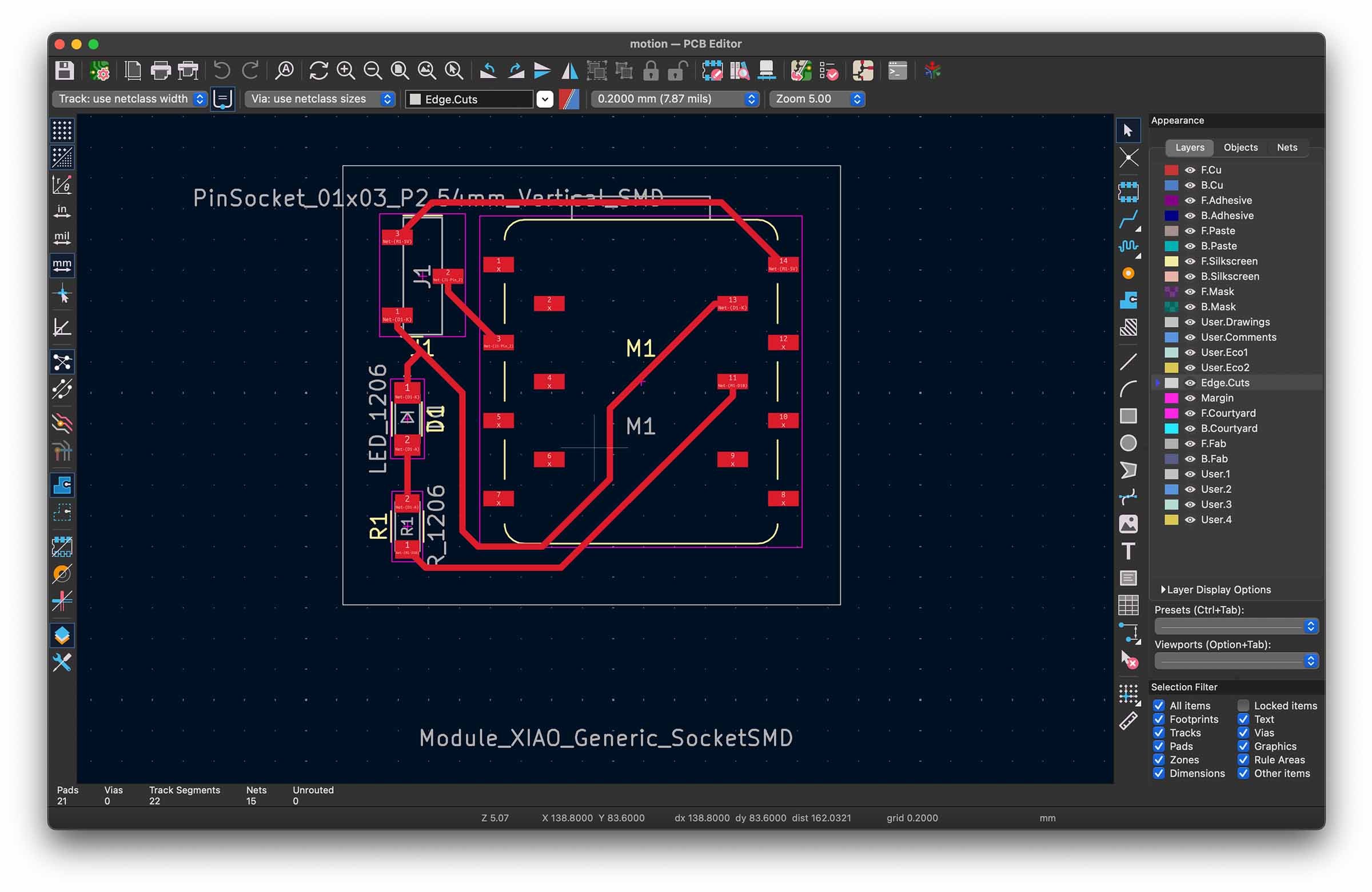Enable Locked items selection filter
The width and height of the screenshot is (1372, 892).
(x=1243, y=705)
